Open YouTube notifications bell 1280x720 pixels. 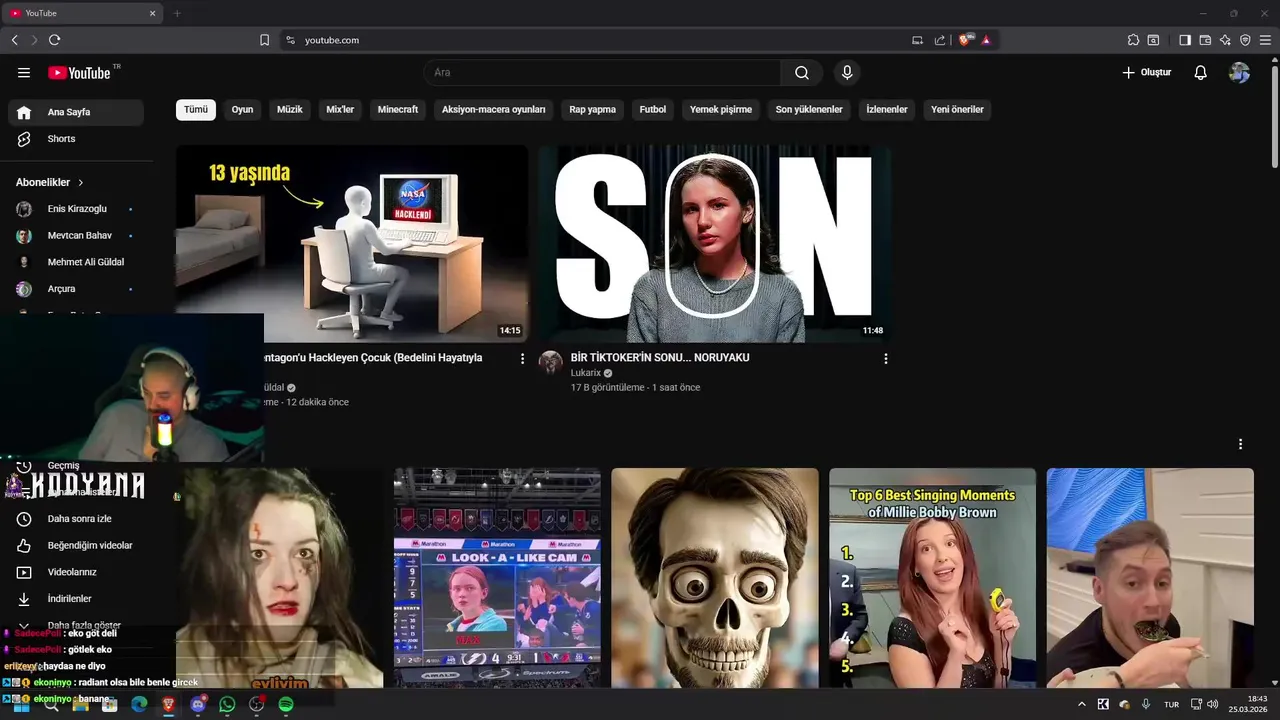[1201, 73]
